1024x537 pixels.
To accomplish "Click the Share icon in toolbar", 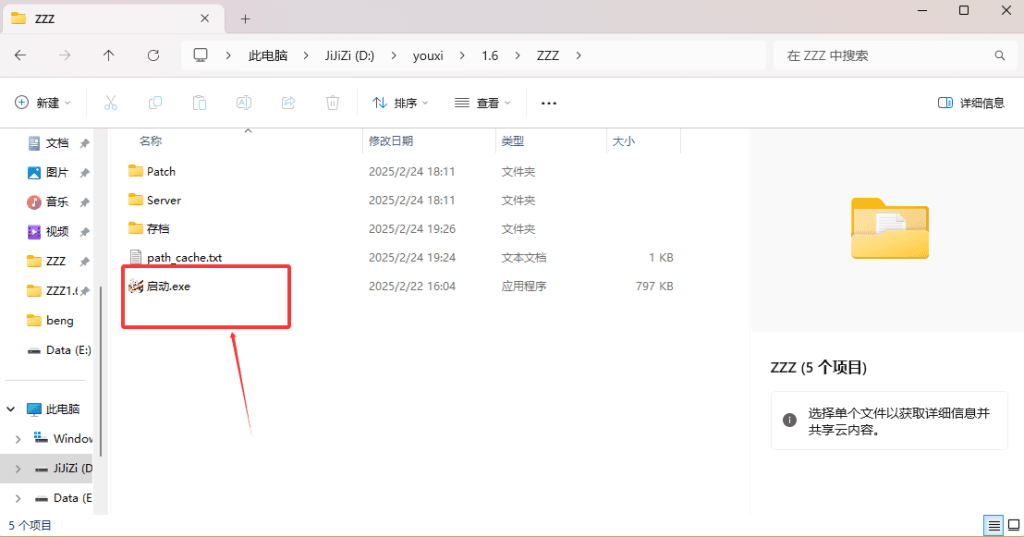I will tap(288, 103).
